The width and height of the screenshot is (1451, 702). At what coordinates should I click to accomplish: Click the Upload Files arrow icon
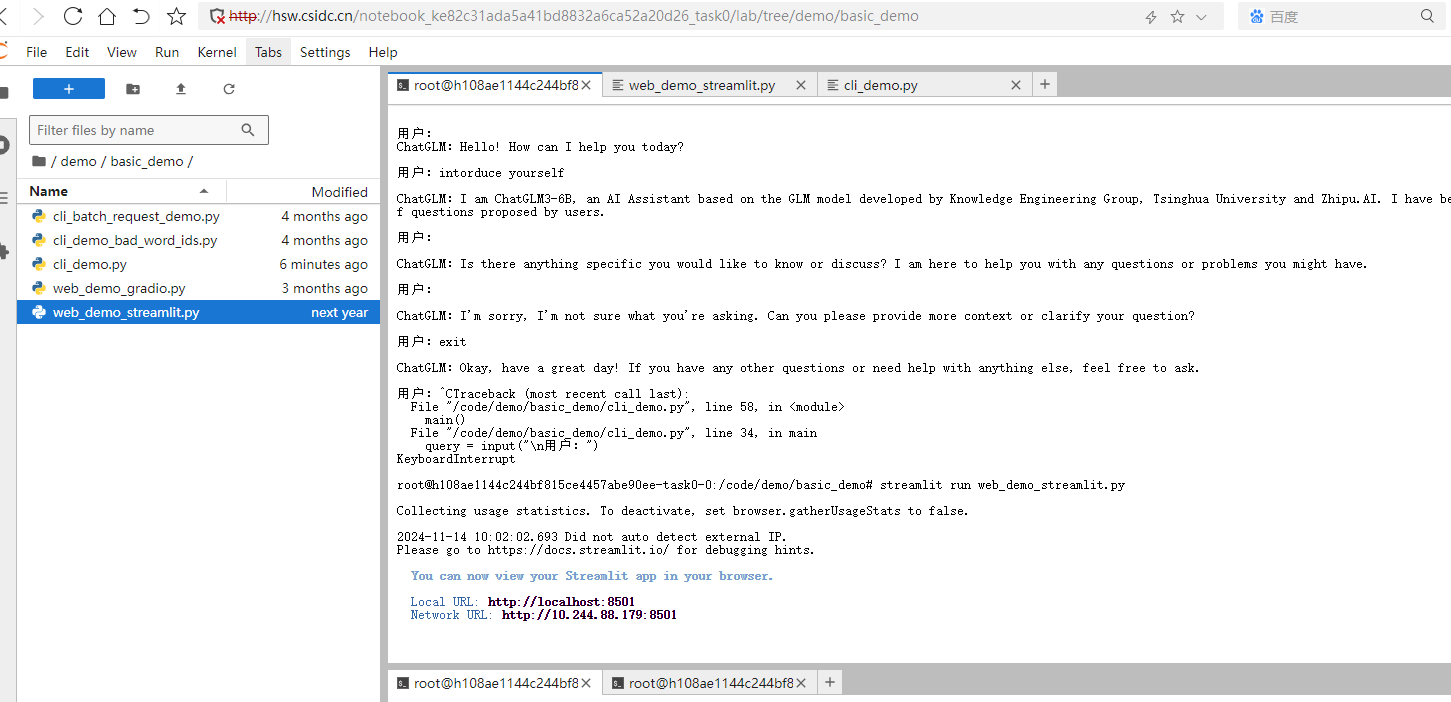[181, 89]
